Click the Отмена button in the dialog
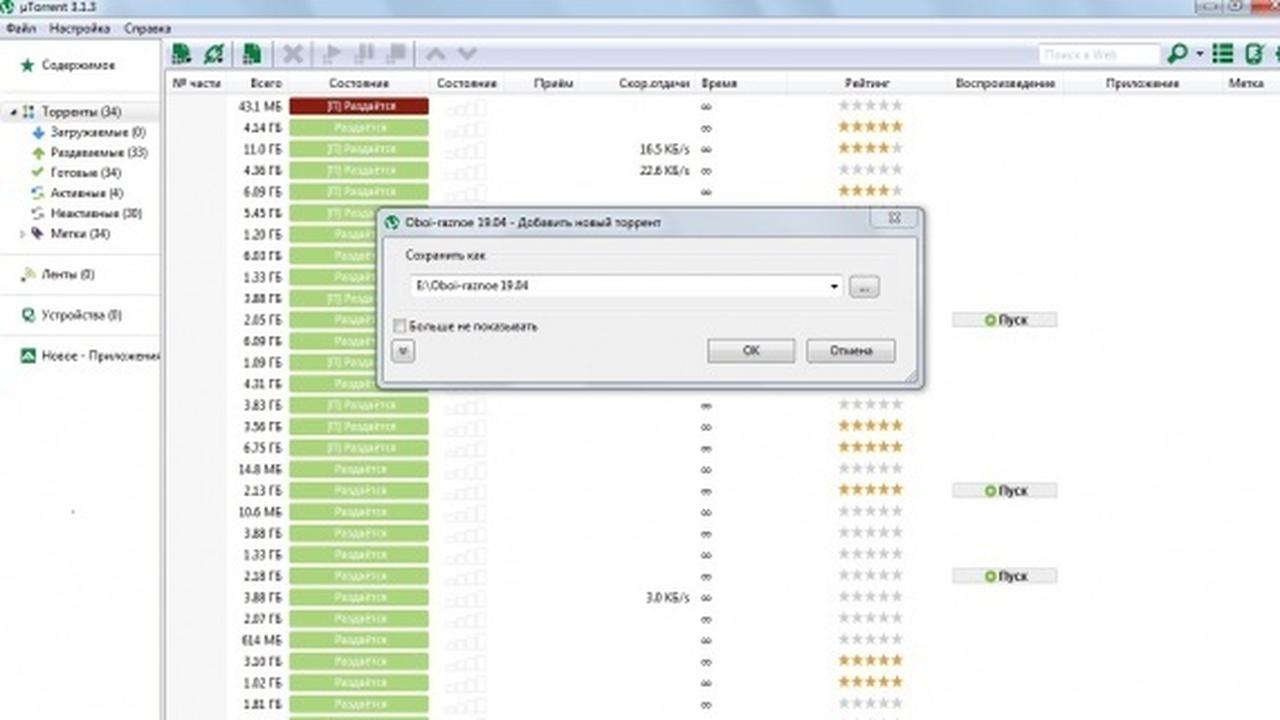The height and width of the screenshot is (720, 1280). click(851, 351)
